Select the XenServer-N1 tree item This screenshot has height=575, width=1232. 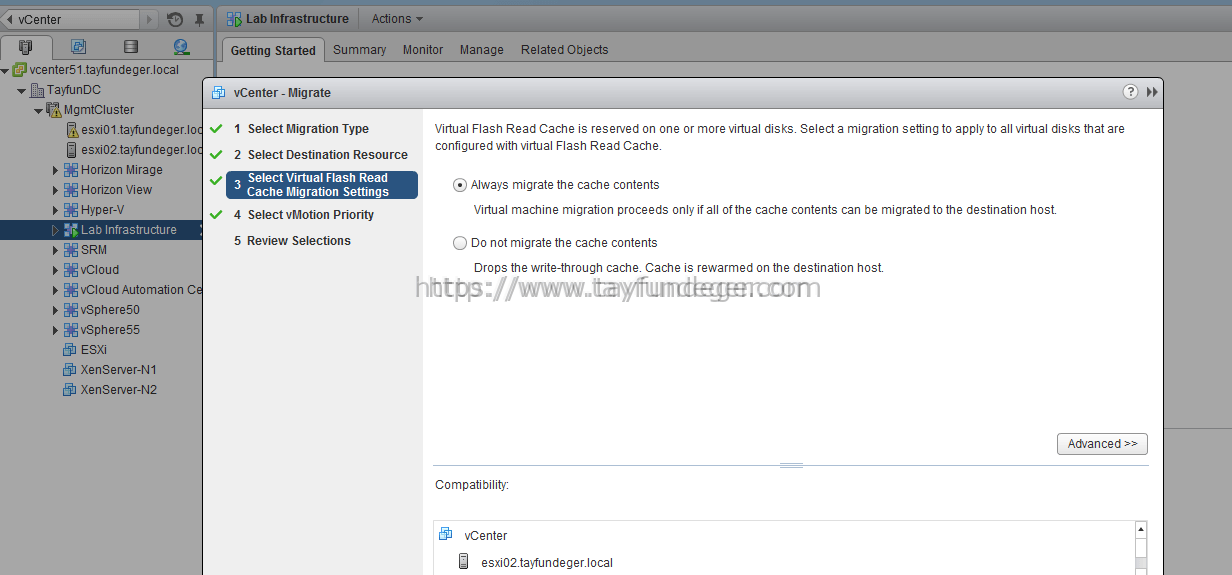[118, 370]
